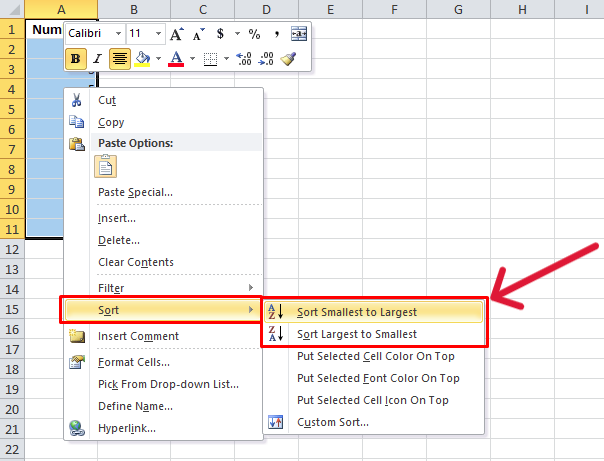
Task: Apply the yellow fill color bucket
Action: coord(142,59)
